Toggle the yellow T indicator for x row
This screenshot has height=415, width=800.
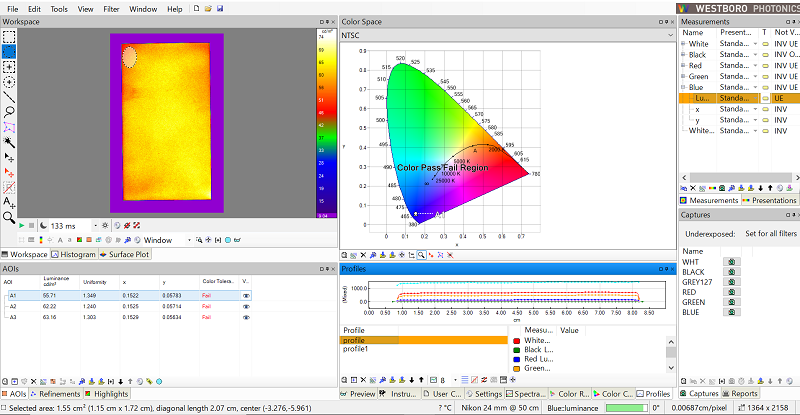click(765, 109)
